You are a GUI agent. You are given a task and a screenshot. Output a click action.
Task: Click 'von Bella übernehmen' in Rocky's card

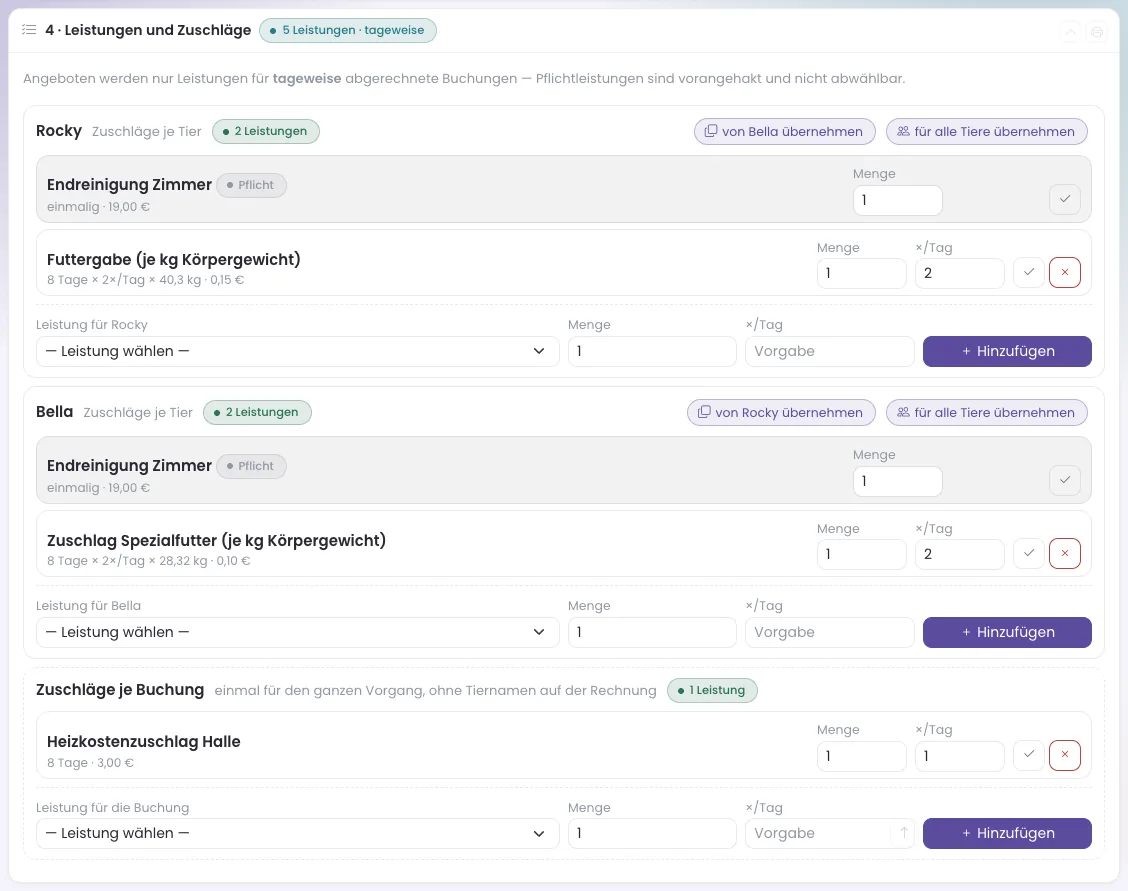[x=784, y=132]
